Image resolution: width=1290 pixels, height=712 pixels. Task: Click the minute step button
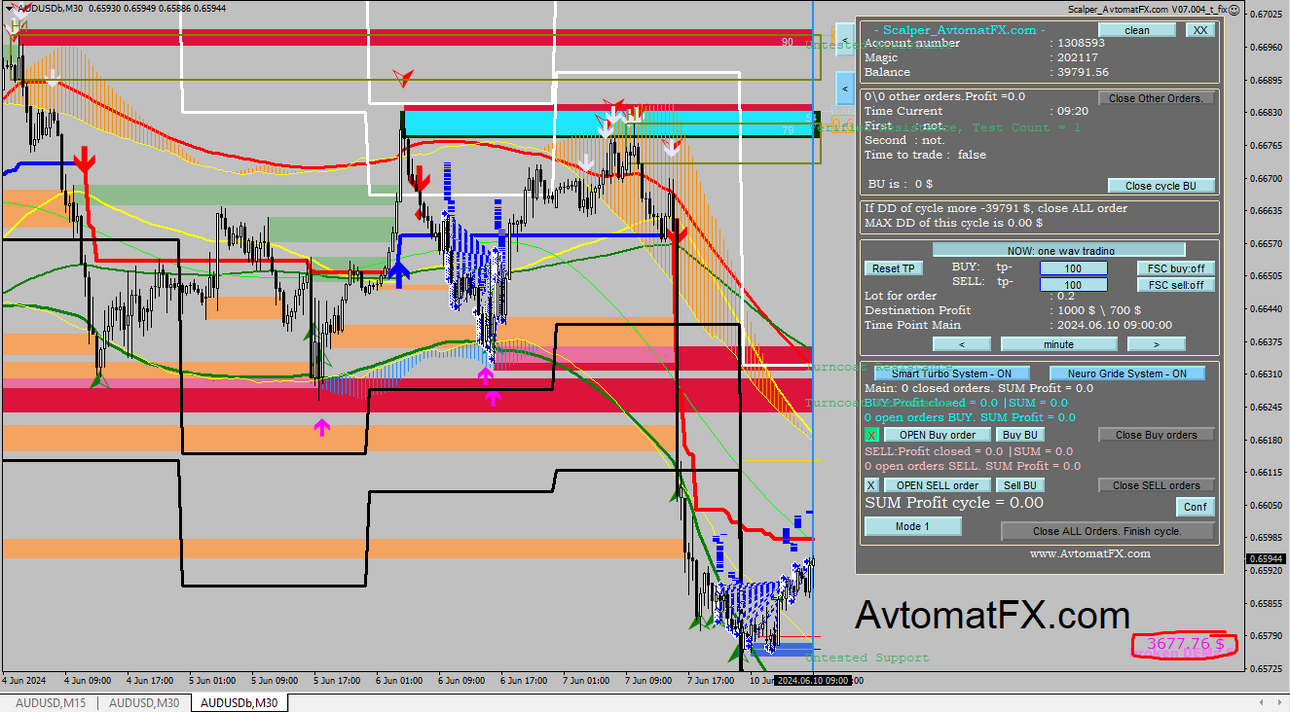tap(1059, 344)
